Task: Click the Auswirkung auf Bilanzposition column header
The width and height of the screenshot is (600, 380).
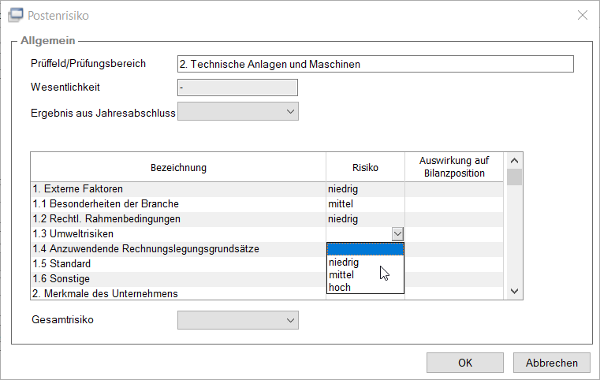Action: [454, 167]
